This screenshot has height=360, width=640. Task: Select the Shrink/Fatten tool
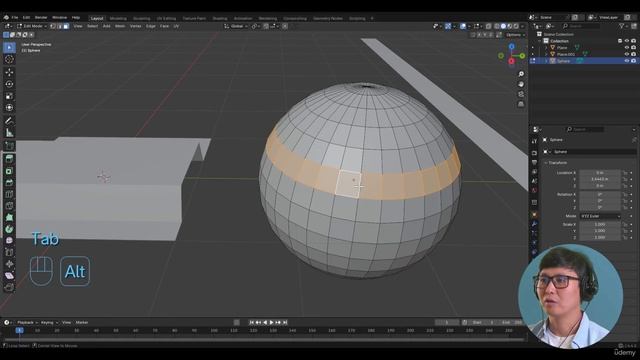pos(9,264)
